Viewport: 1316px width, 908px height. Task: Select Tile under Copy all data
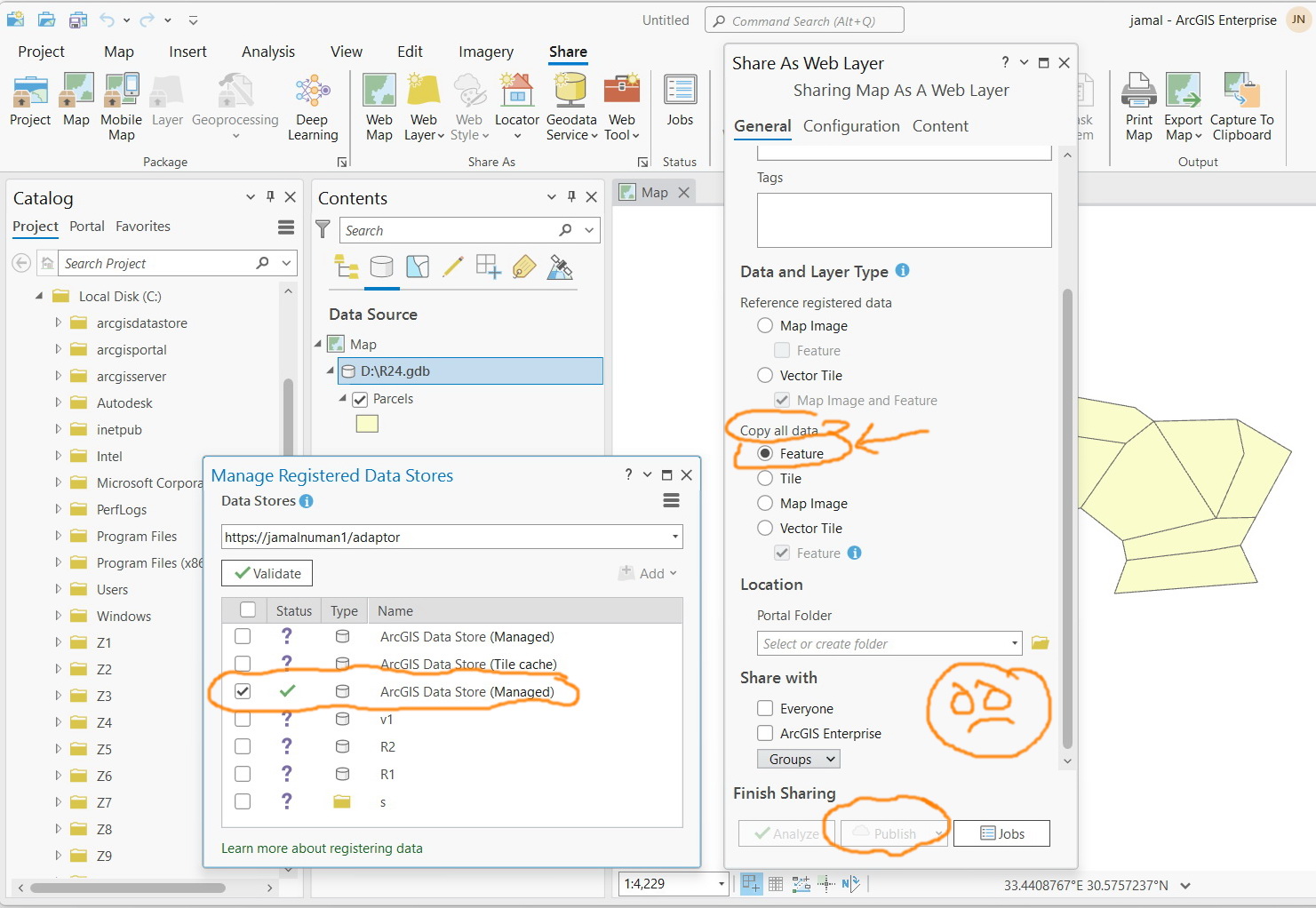pos(765,479)
